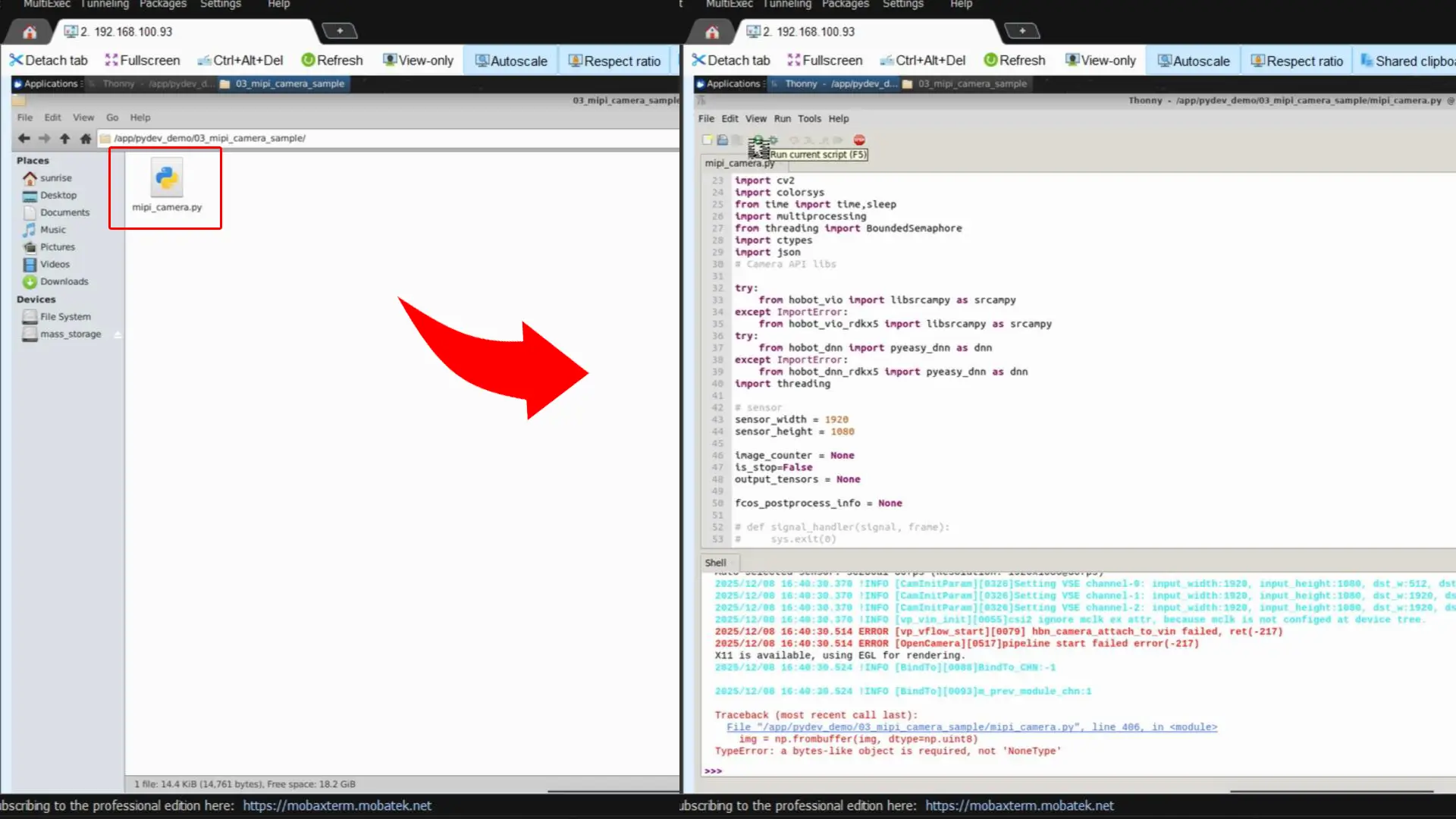Open the Tools menu in Thonny

point(808,118)
